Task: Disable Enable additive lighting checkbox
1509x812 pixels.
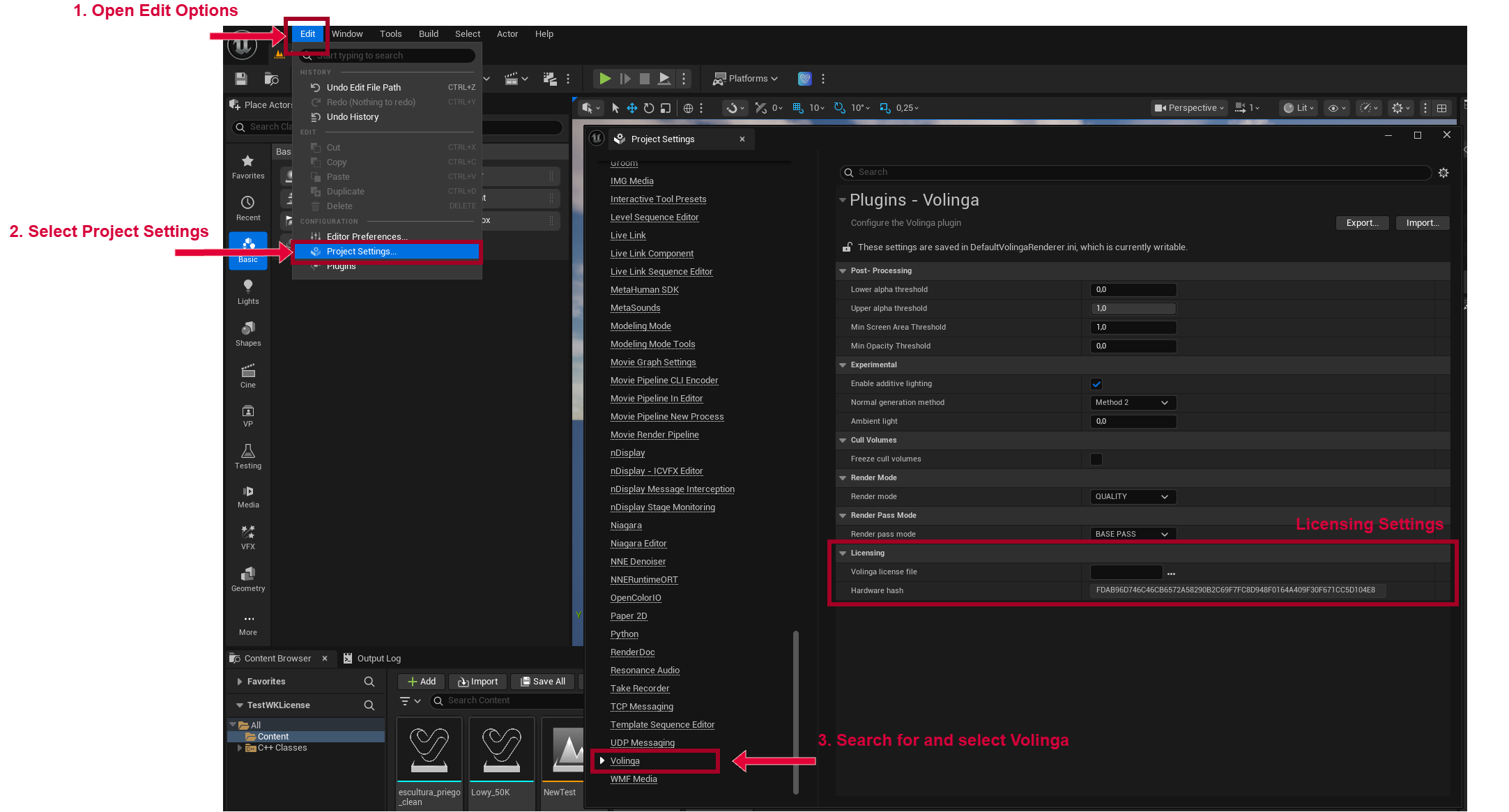Action: tap(1096, 384)
